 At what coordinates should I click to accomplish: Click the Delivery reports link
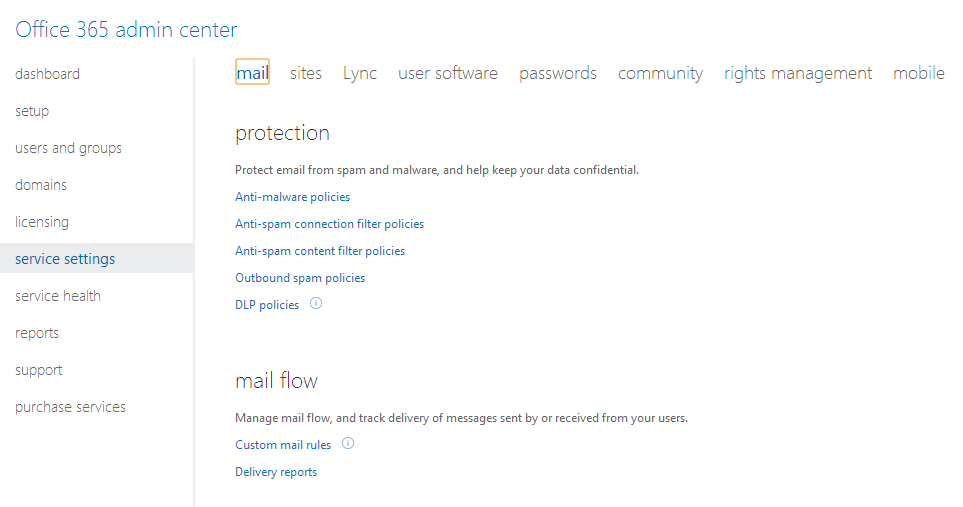tap(276, 472)
